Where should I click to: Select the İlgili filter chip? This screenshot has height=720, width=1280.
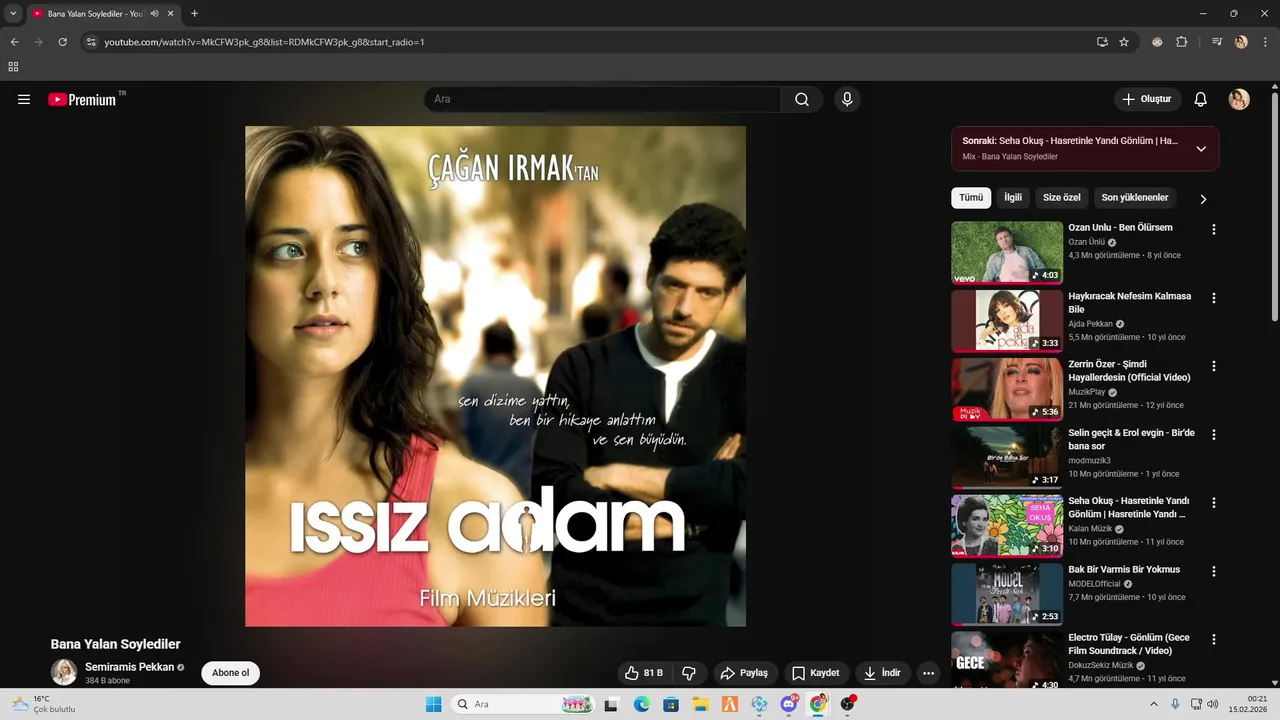click(x=1013, y=198)
